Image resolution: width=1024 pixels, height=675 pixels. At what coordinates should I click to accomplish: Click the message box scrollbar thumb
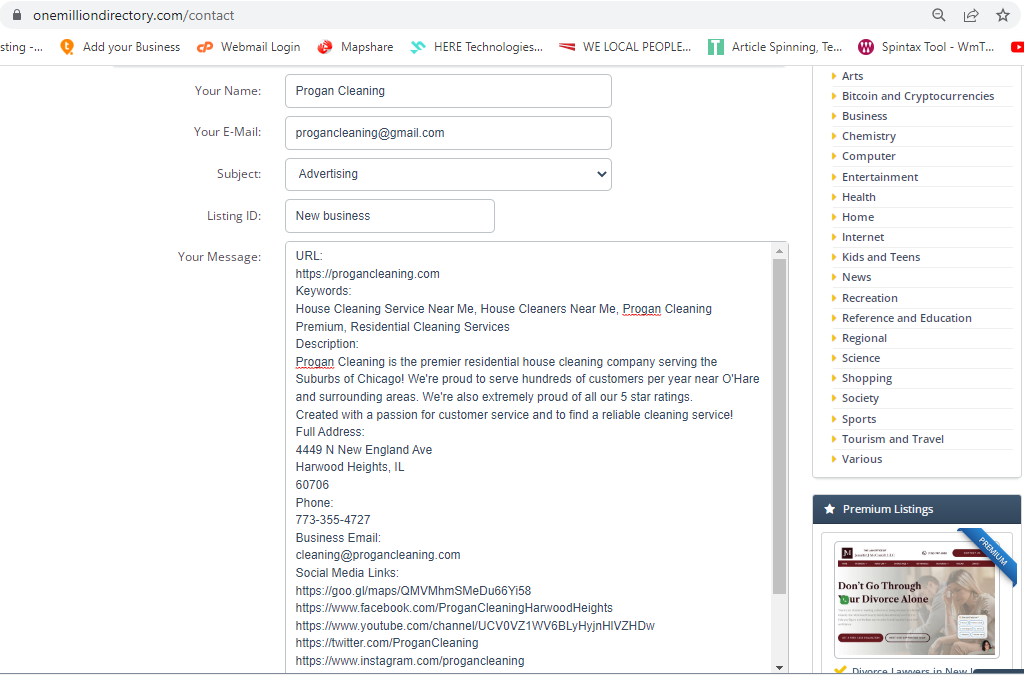(x=779, y=426)
